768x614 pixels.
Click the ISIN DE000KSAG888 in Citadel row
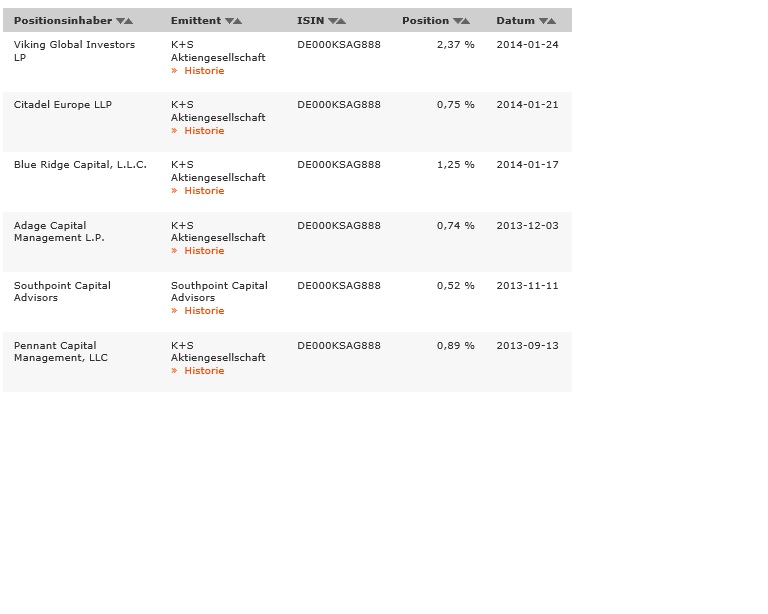point(339,105)
